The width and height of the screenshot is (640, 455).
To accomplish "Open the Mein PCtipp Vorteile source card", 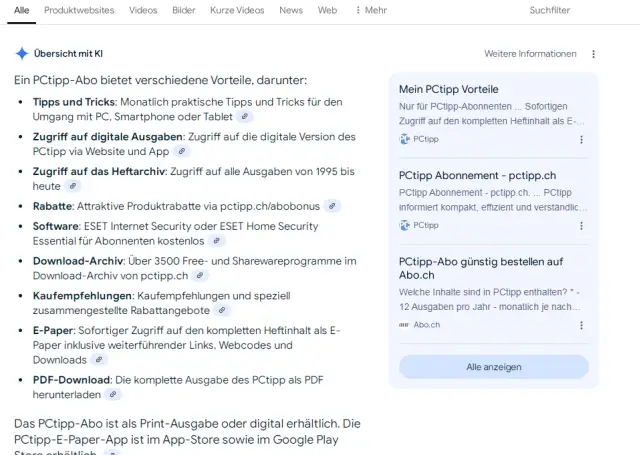I will point(448,89).
